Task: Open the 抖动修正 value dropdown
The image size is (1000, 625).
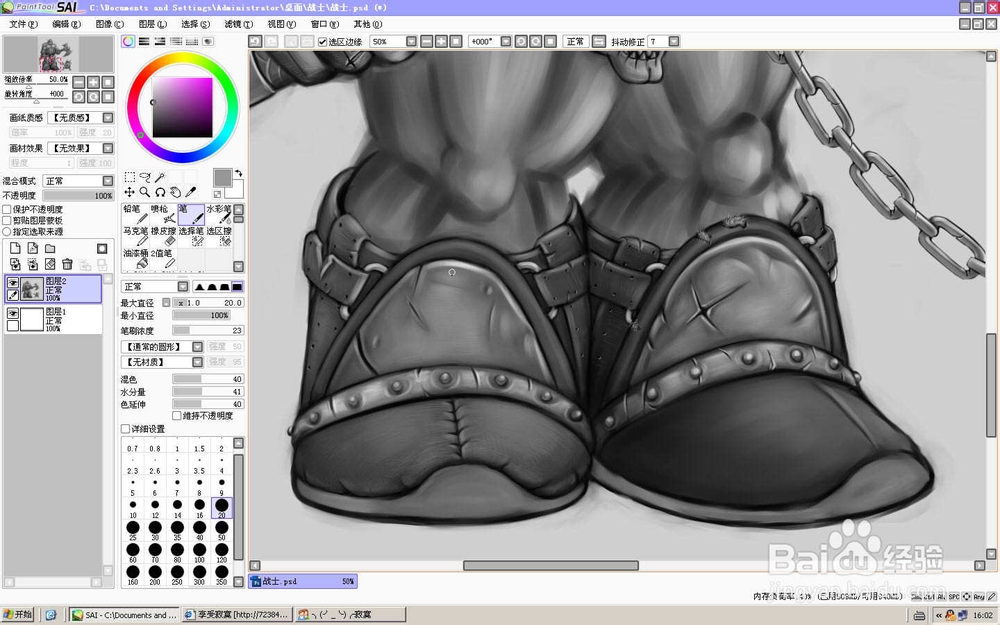Action: pyautogui.click(x=674, y=41)
